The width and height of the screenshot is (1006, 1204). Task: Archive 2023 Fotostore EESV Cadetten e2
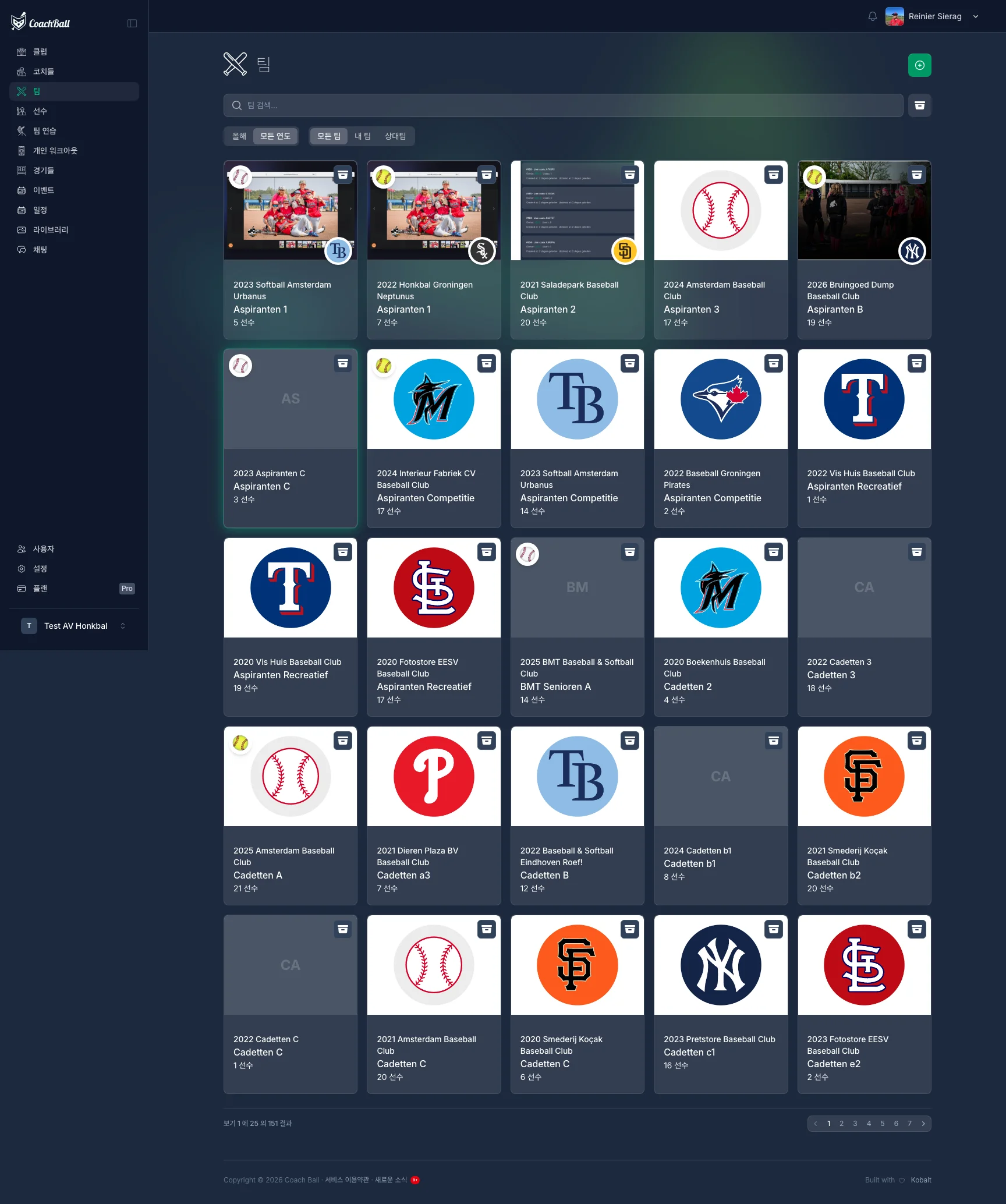pyautogui.click(x=917, y=929)
